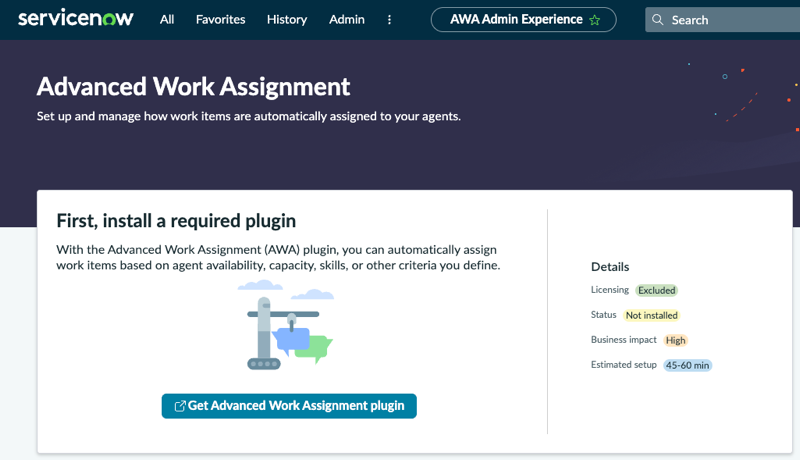
Task: Open the Admin menu
Action: click(347, 20)
